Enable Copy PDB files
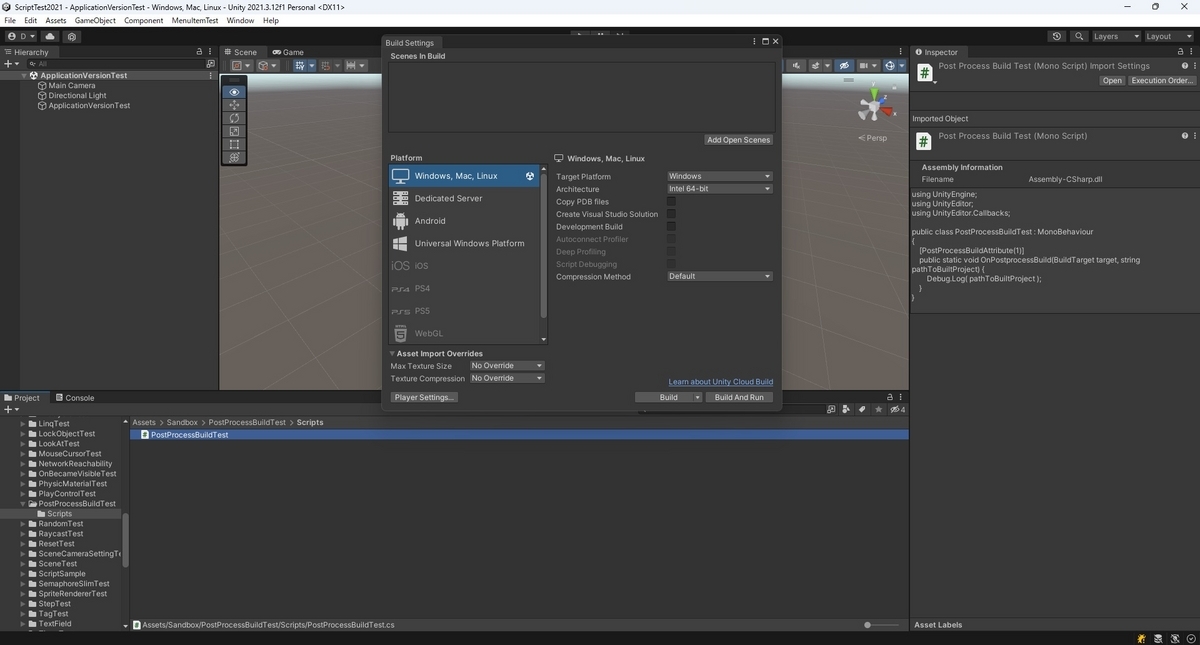 click(x=670, y=201)
